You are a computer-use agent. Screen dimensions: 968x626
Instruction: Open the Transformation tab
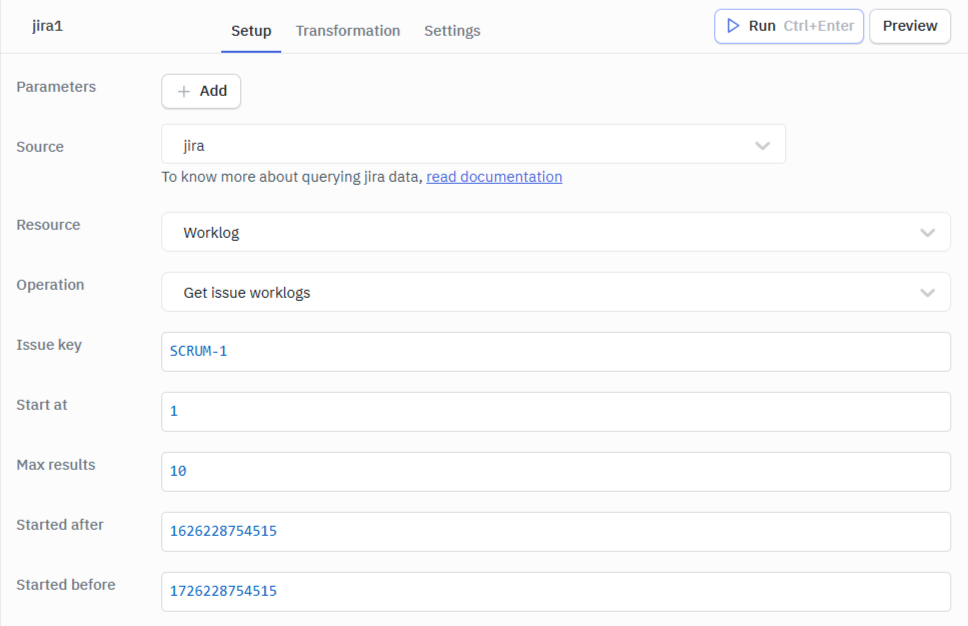348,31
